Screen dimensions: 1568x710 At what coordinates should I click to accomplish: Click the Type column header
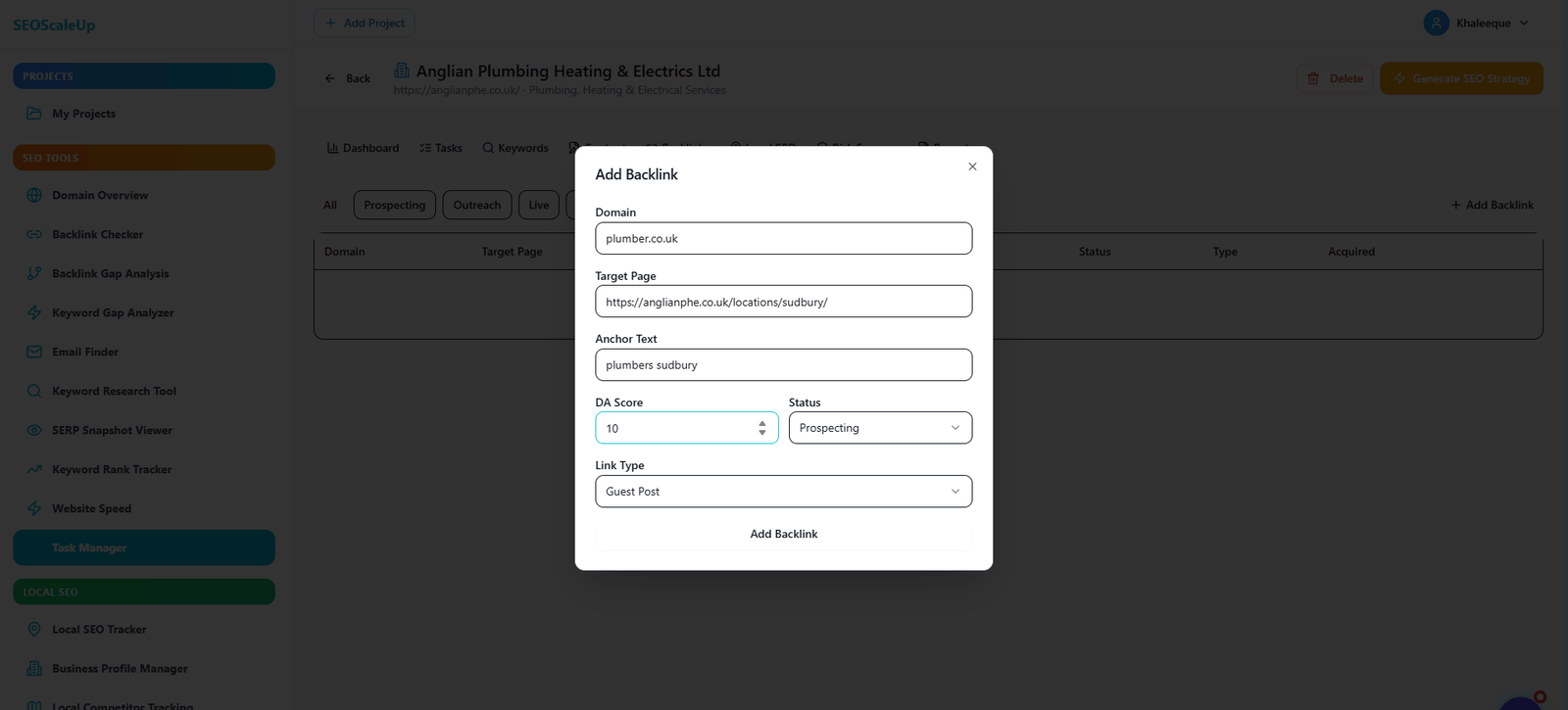[1225, 252]
